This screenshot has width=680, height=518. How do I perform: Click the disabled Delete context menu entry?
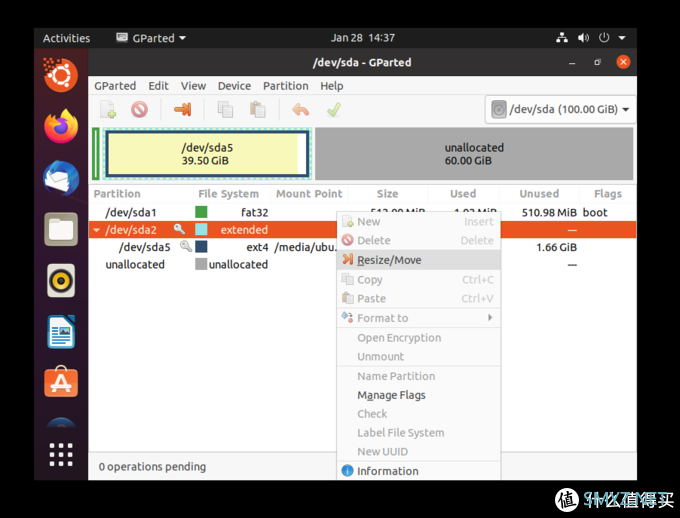[418, 240]
